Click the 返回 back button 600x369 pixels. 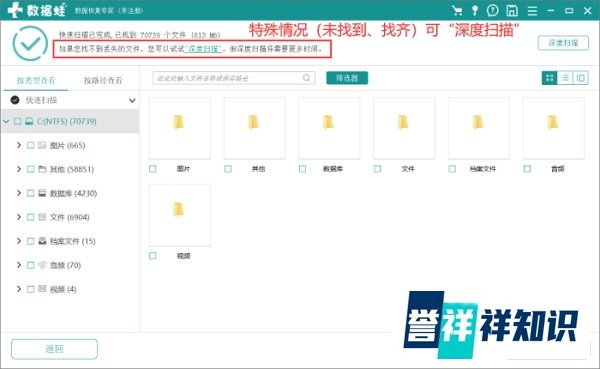point(54,349)
